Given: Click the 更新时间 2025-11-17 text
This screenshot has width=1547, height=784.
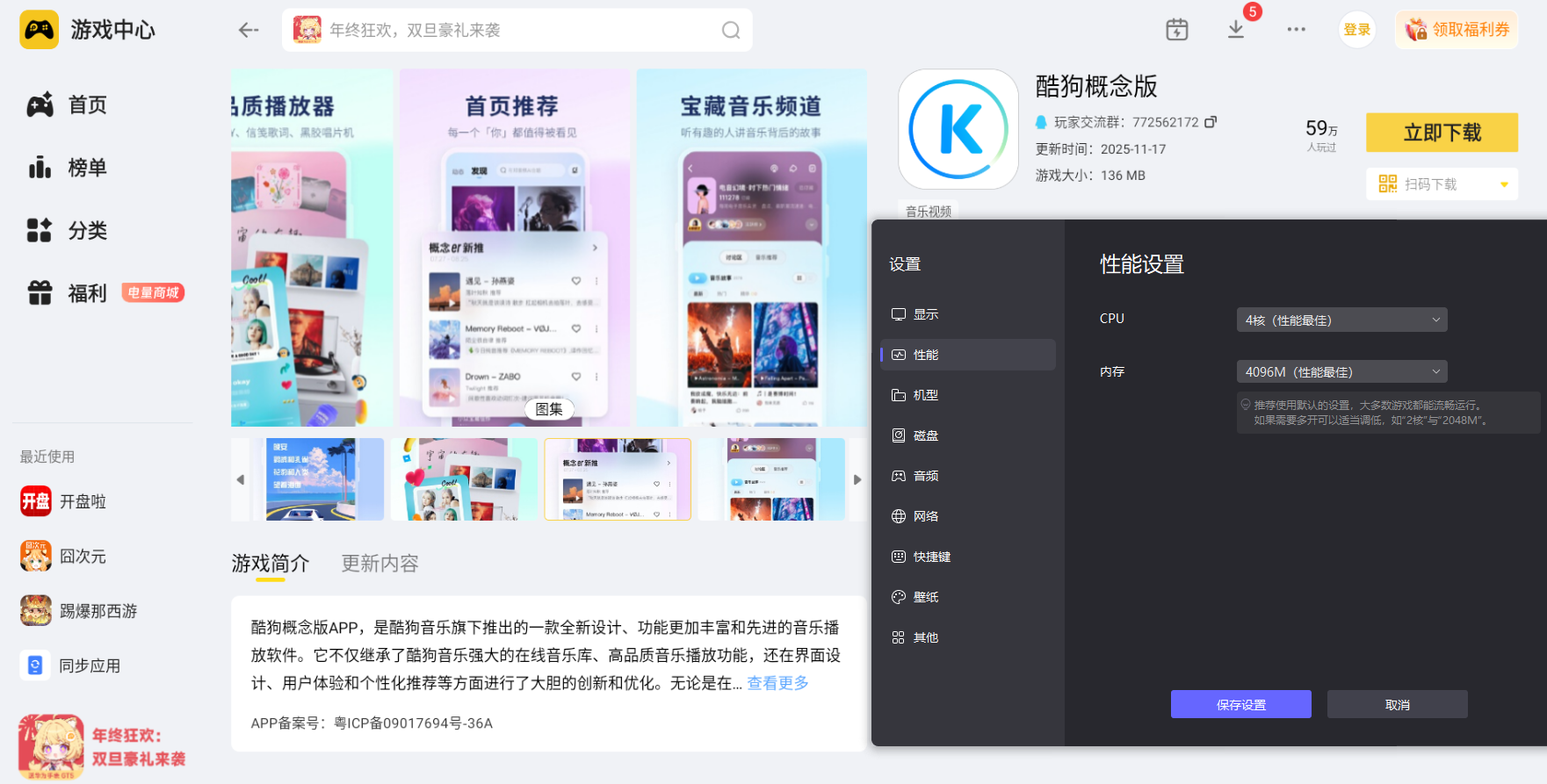Looking at the screenshot, I should (x=1100, y=149).
